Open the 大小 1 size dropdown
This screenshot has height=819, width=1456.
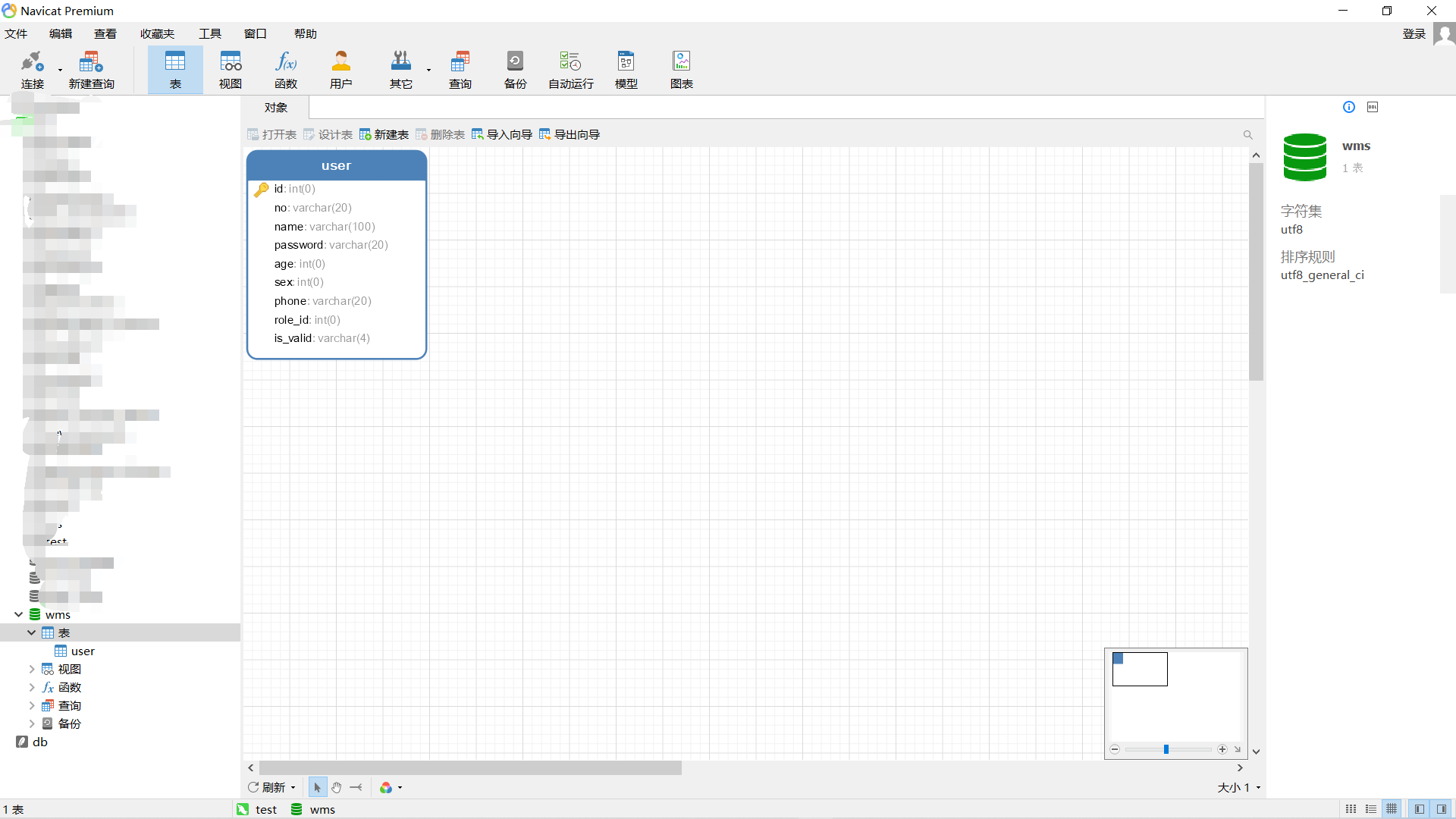click(1238, 788)
